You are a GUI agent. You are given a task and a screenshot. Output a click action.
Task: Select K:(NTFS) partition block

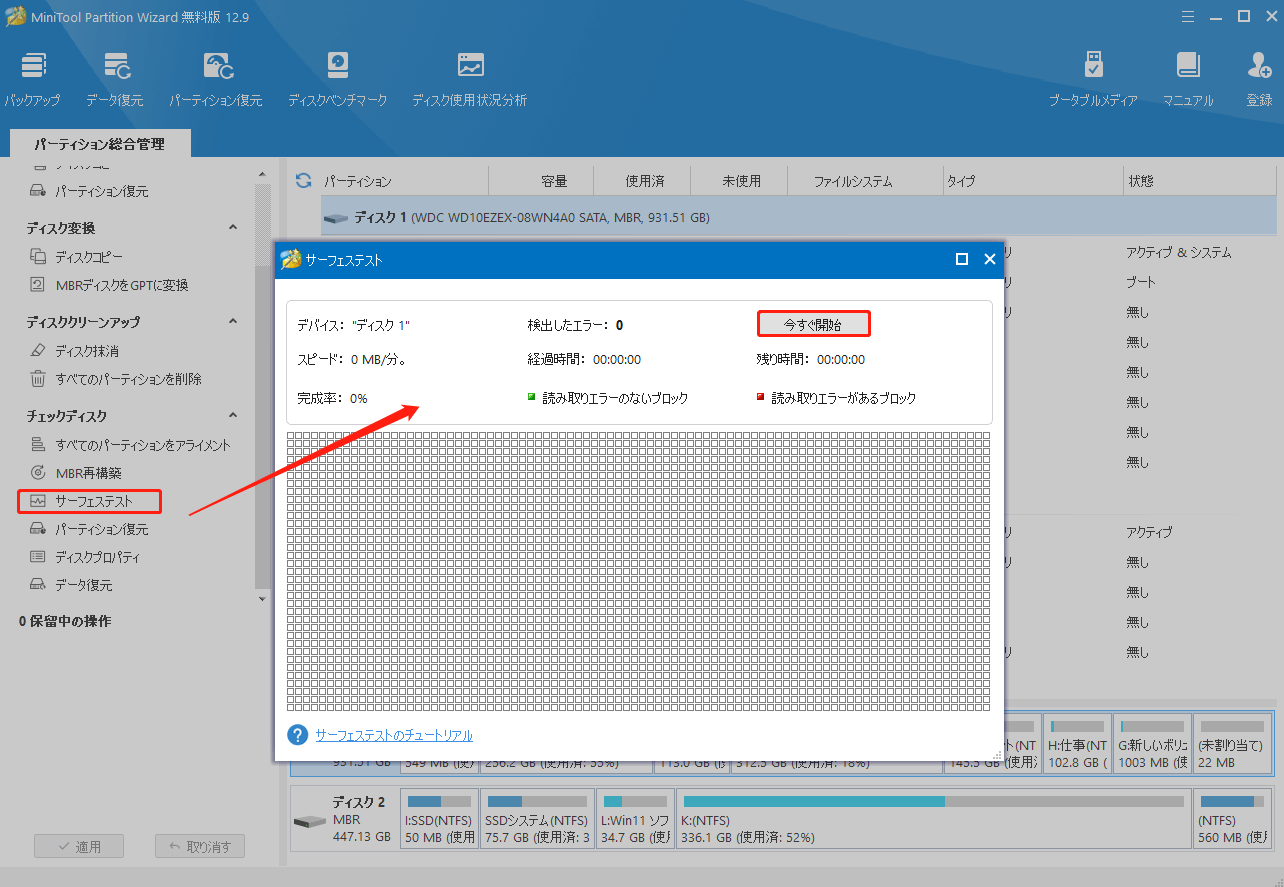point(934,818)
